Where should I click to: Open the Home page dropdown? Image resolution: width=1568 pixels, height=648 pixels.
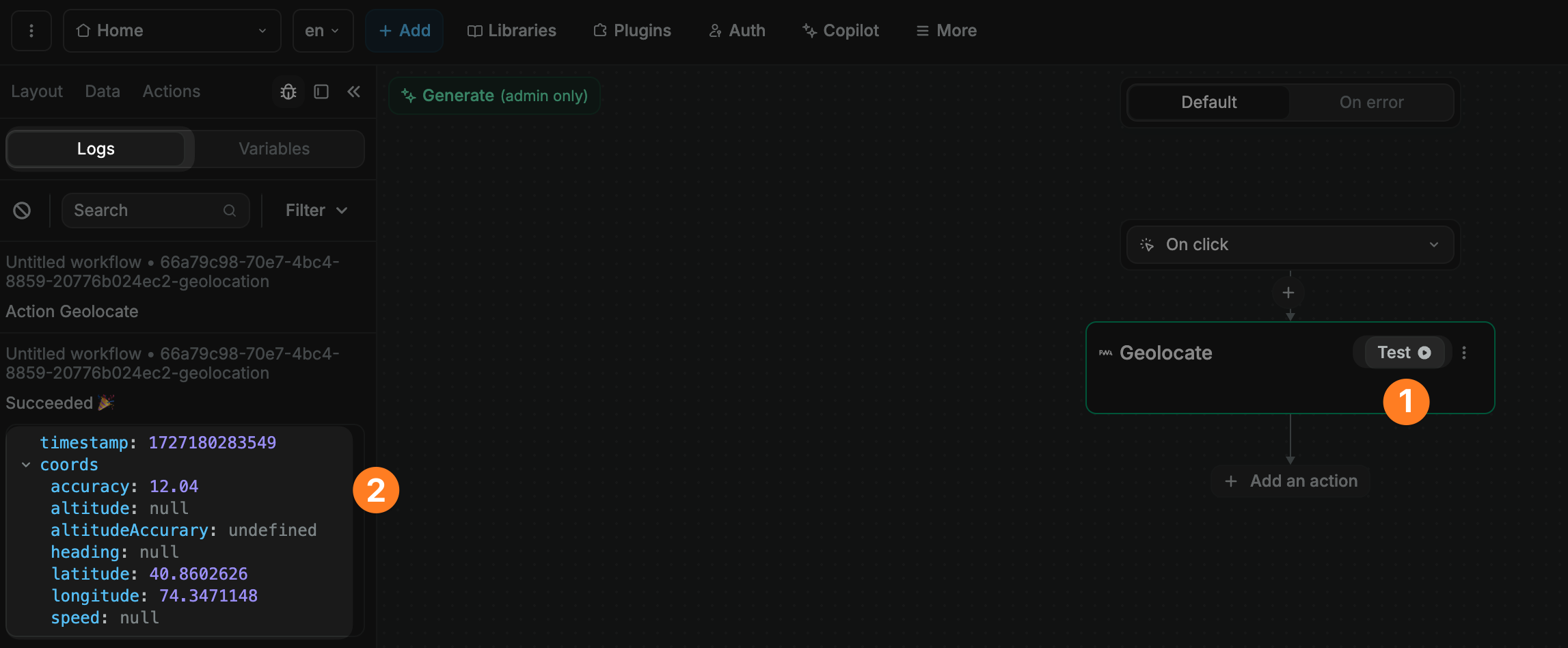pos(172,31)
